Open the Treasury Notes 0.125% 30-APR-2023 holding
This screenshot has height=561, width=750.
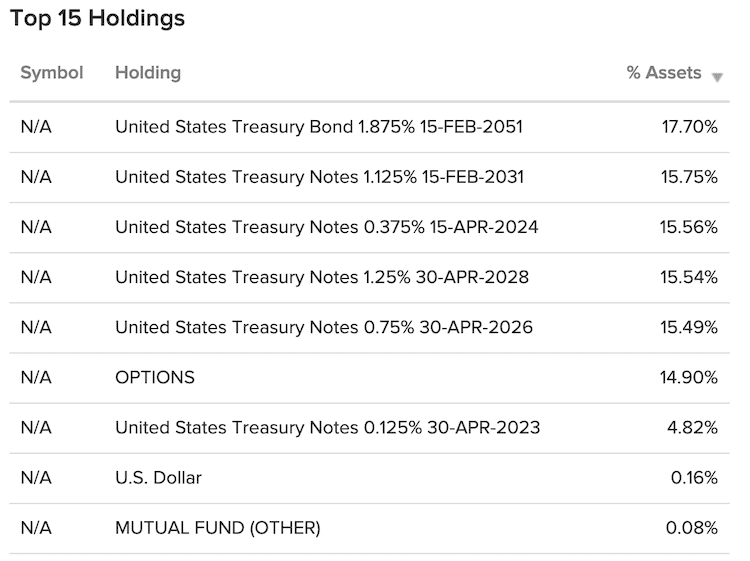pyautogui.click(x=328, y=428)
